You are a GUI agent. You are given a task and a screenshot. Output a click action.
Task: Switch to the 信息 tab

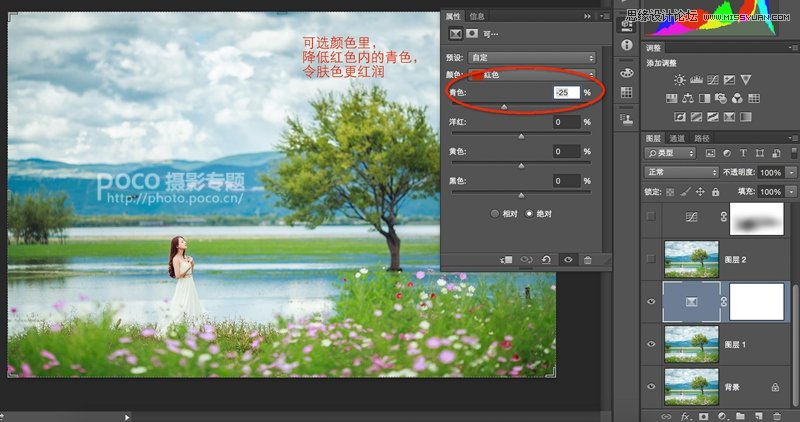477,16
